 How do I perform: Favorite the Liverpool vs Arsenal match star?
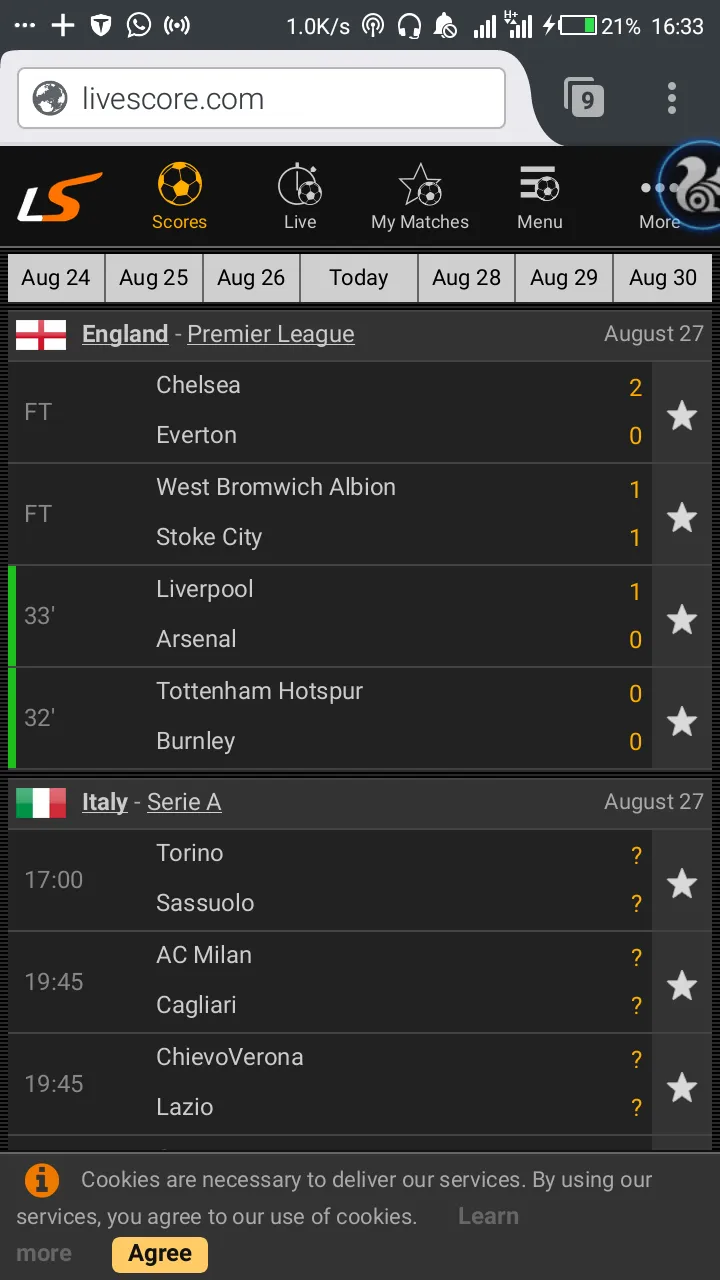coord(682,618)
